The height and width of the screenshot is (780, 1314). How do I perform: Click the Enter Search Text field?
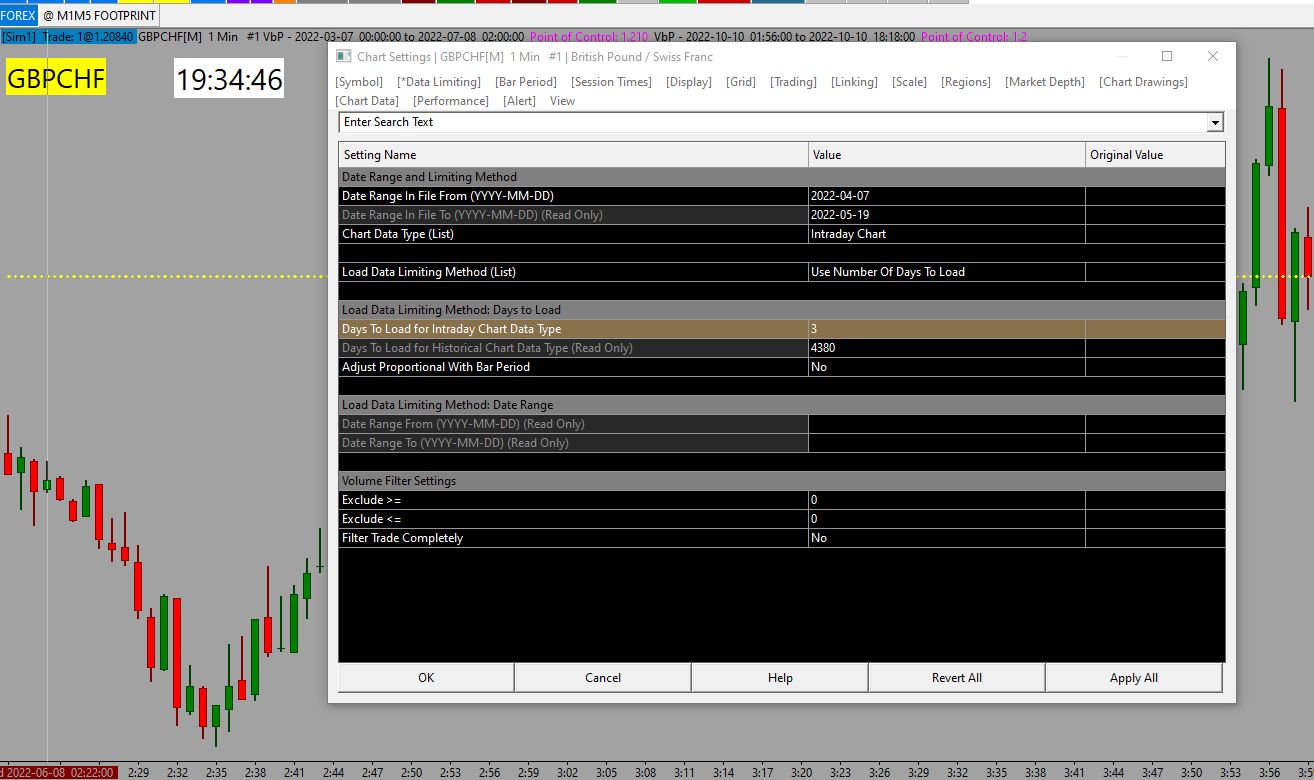tap(770, 122)
